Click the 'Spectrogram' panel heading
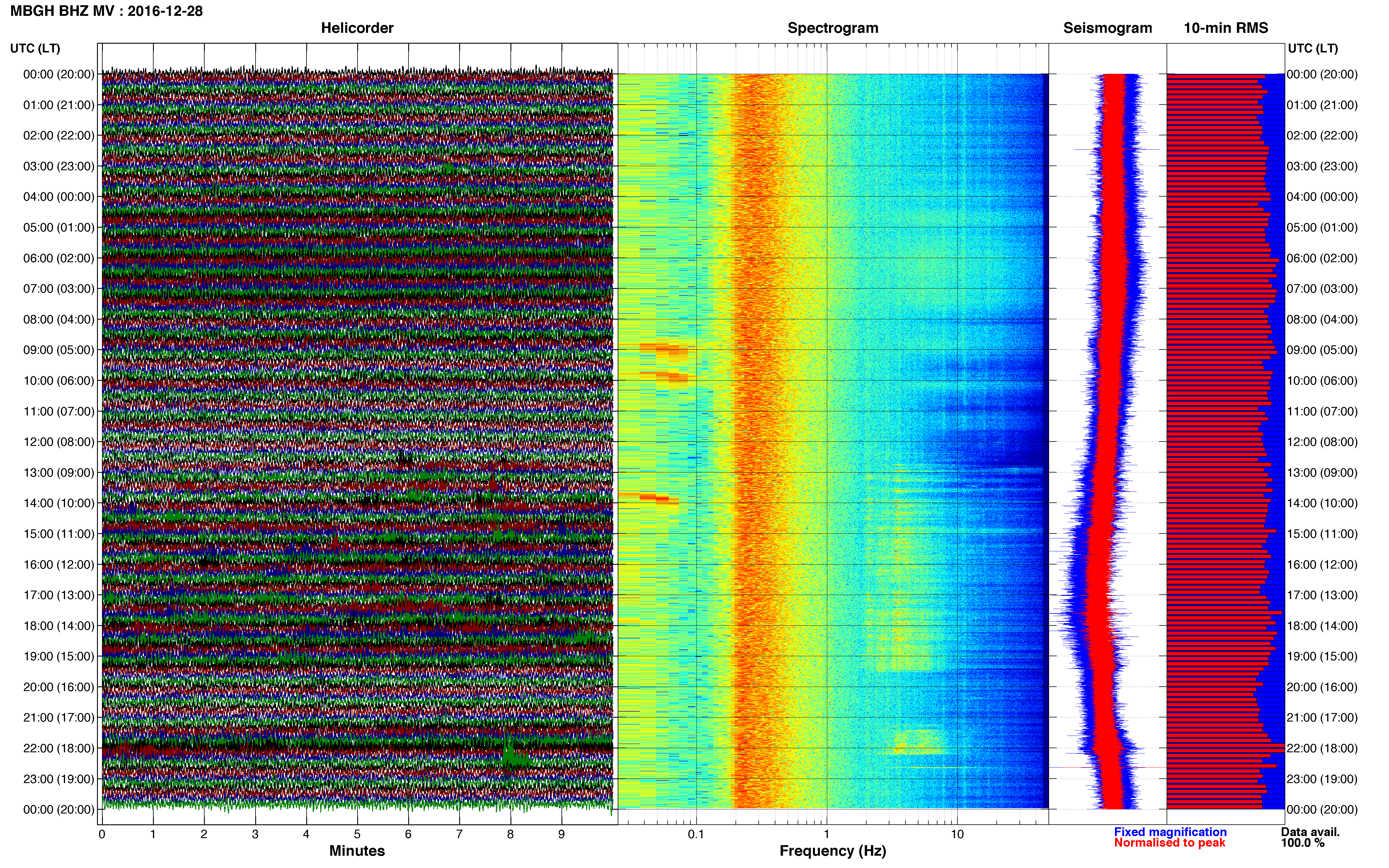The height and width of the screenshot is (868, 1389). click(833, 28)
